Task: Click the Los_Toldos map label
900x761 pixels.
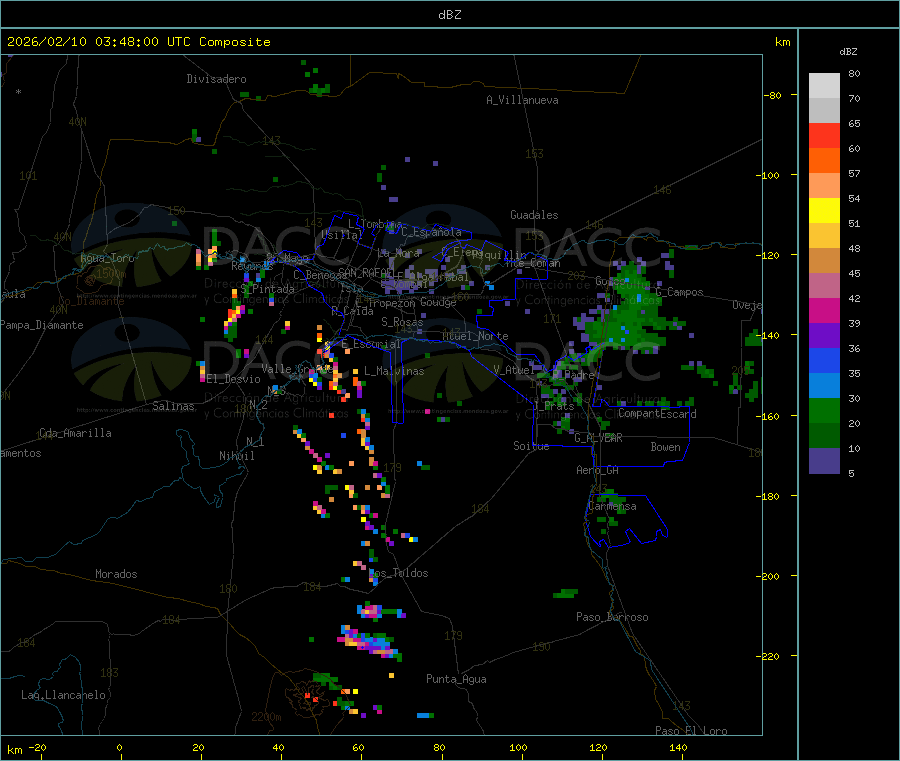Action: (x=398, y=573)
